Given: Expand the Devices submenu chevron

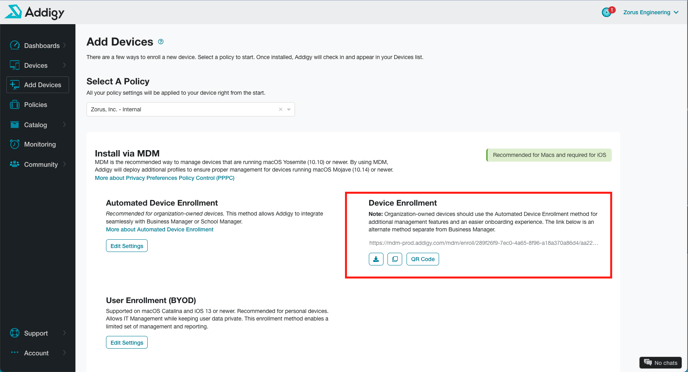Looking at the screenshot, I should coord(64,65).
